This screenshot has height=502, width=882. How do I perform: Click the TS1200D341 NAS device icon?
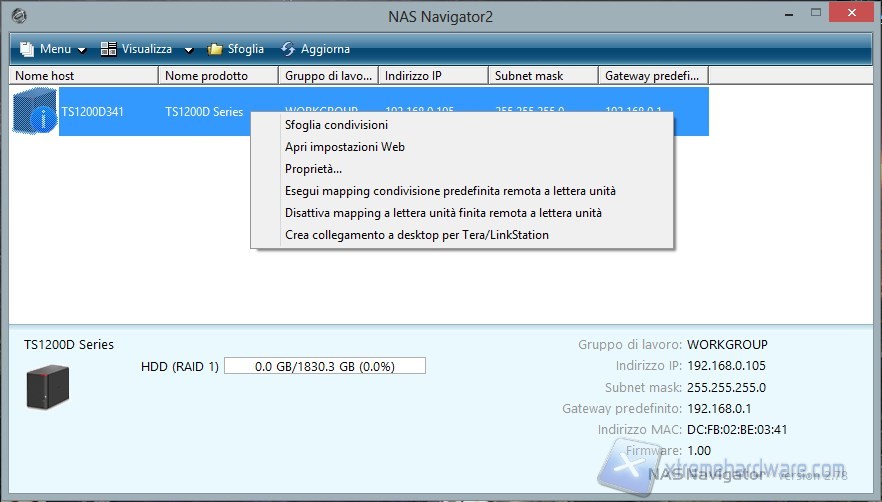coord(35,111)
